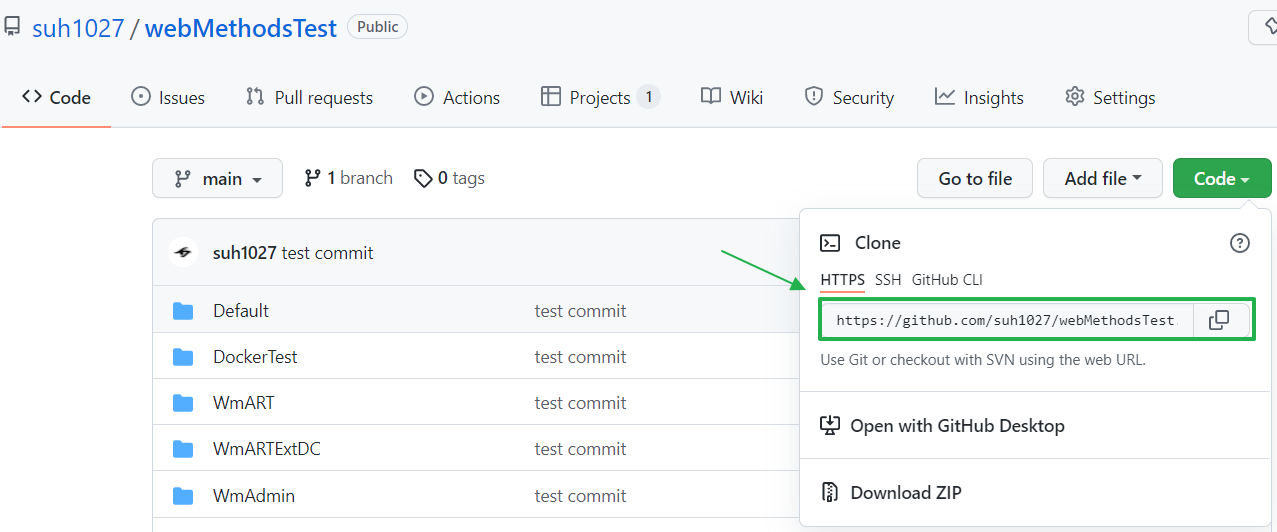Open the WmARTExtDC folder

pos(266,449)
